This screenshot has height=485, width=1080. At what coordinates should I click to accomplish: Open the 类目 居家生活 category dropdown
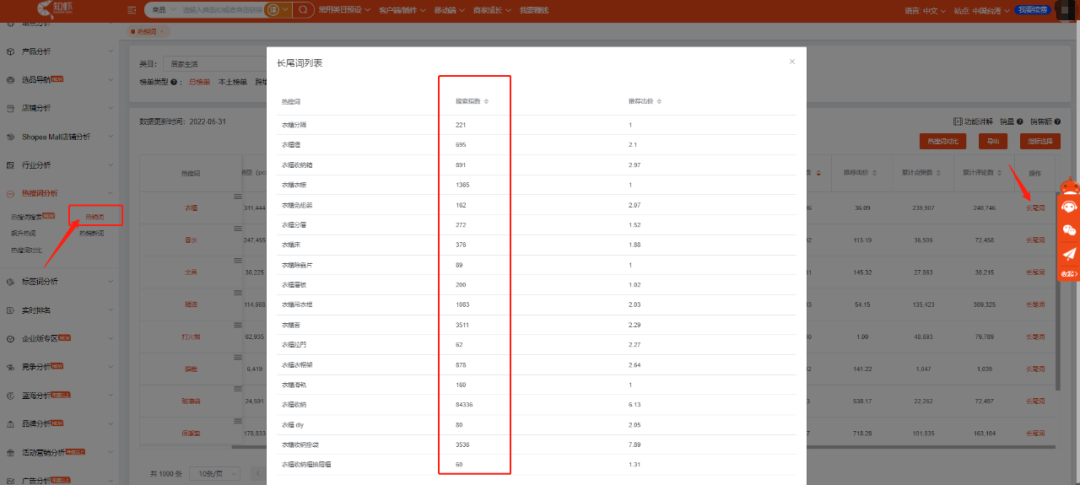click(214, 64)
